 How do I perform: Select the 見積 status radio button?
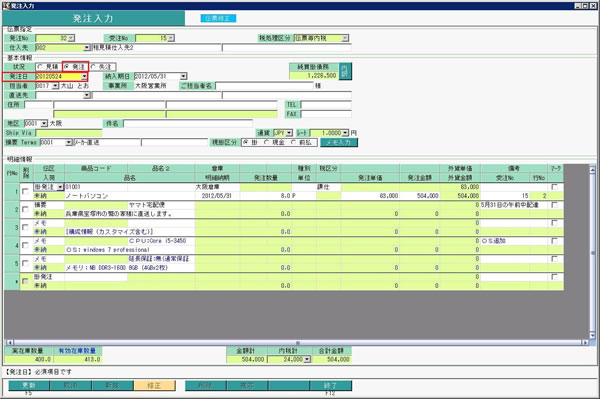pyautogui.click(x=40, y=67)
